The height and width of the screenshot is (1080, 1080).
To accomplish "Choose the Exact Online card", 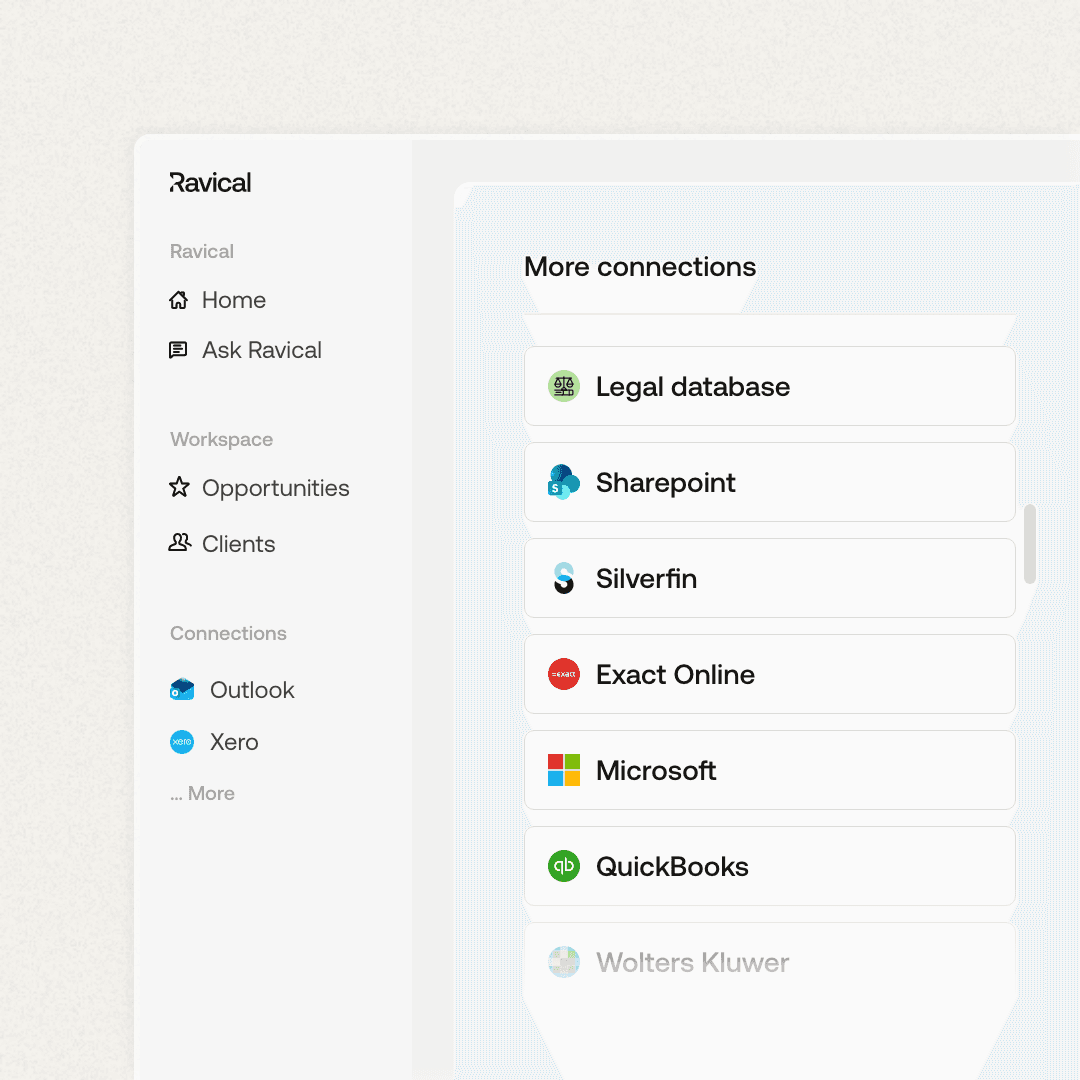I will [x=769, y=674].
